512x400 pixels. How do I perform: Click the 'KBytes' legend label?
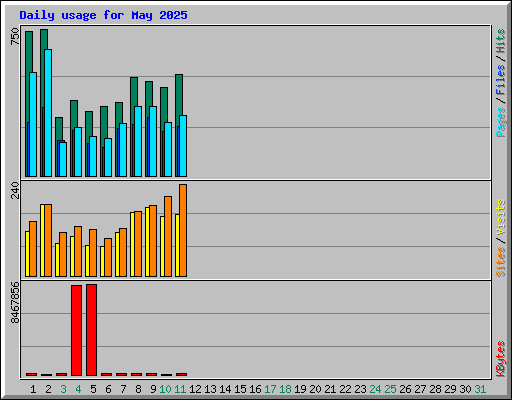(x=500, y=359)
